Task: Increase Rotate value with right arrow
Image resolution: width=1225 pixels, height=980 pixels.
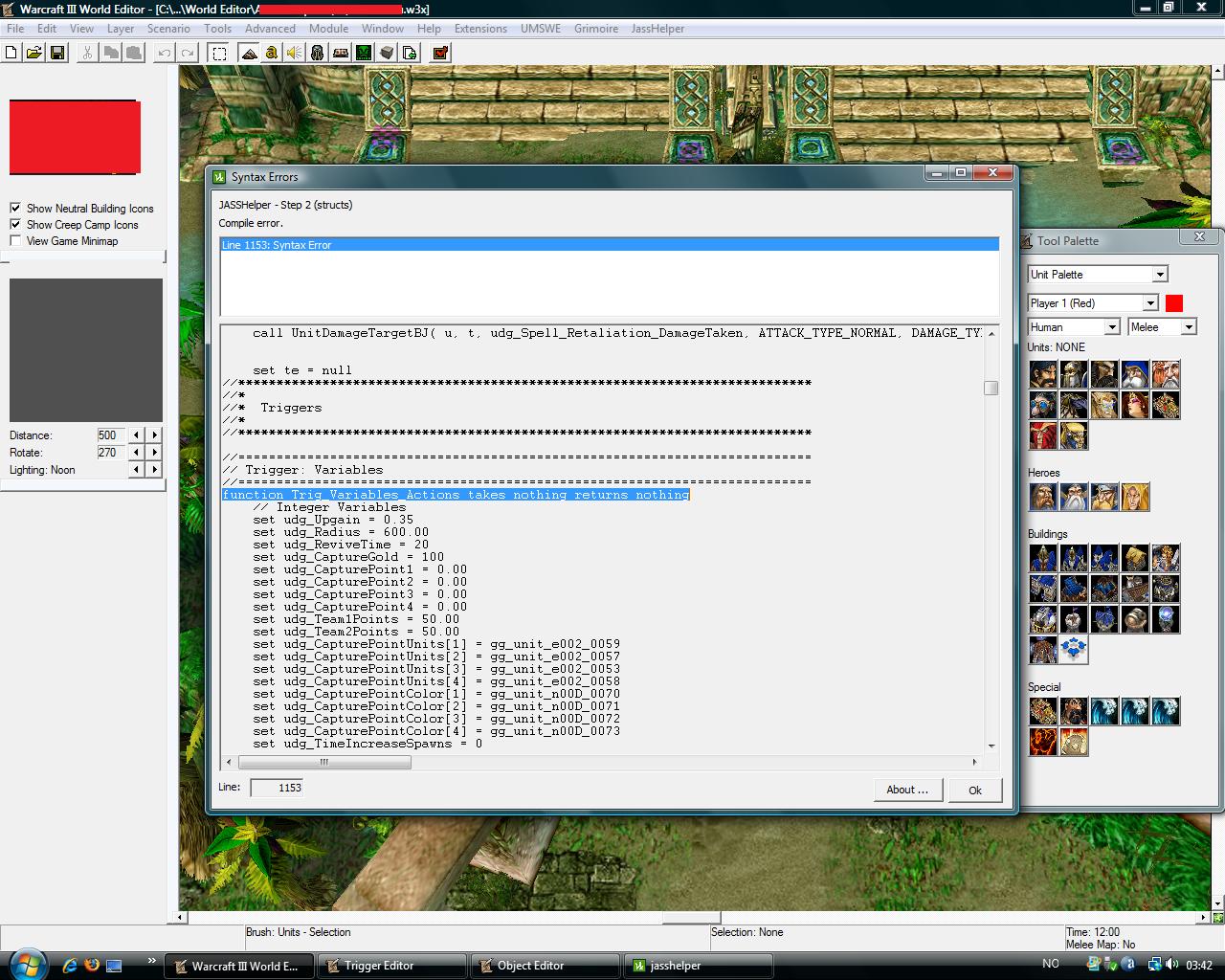Action: (x=153, y=452)
